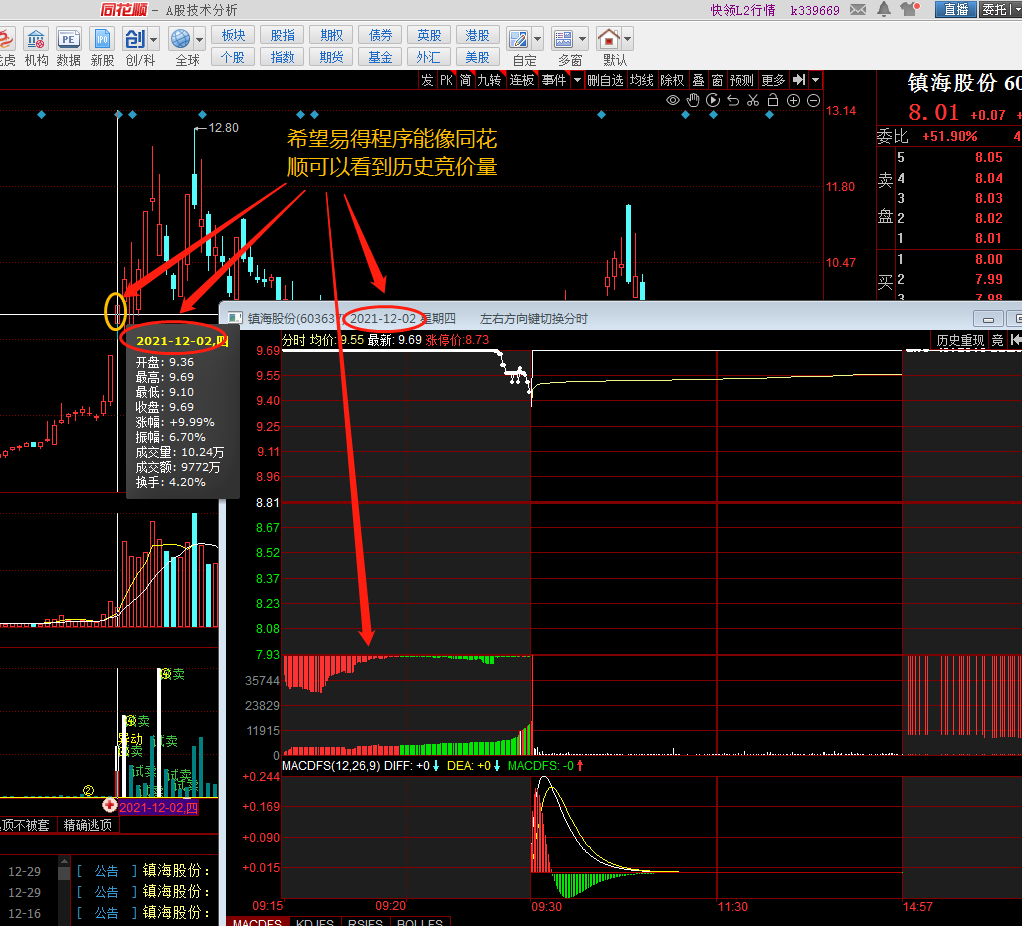Toggle 均线 moving average display
Image resolution: width=1022 pixels, height=926 pixels.
[641, 80]
